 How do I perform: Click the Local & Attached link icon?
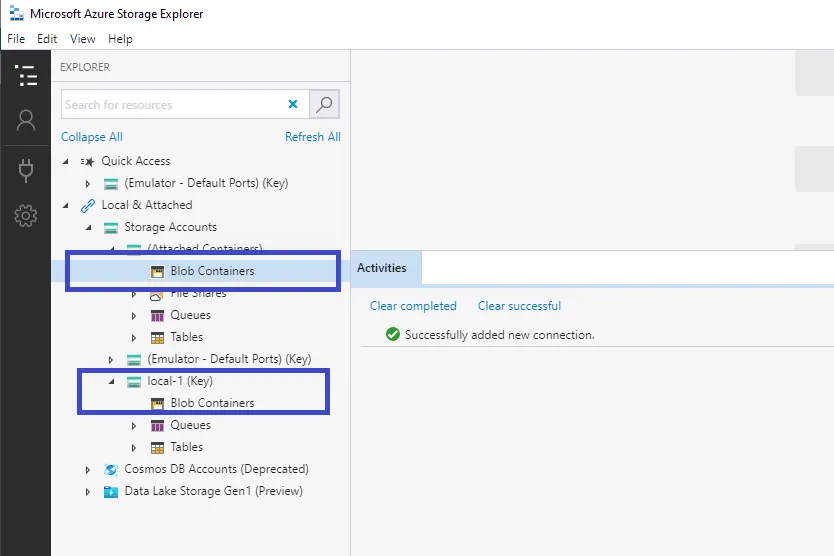pos(88,205)
